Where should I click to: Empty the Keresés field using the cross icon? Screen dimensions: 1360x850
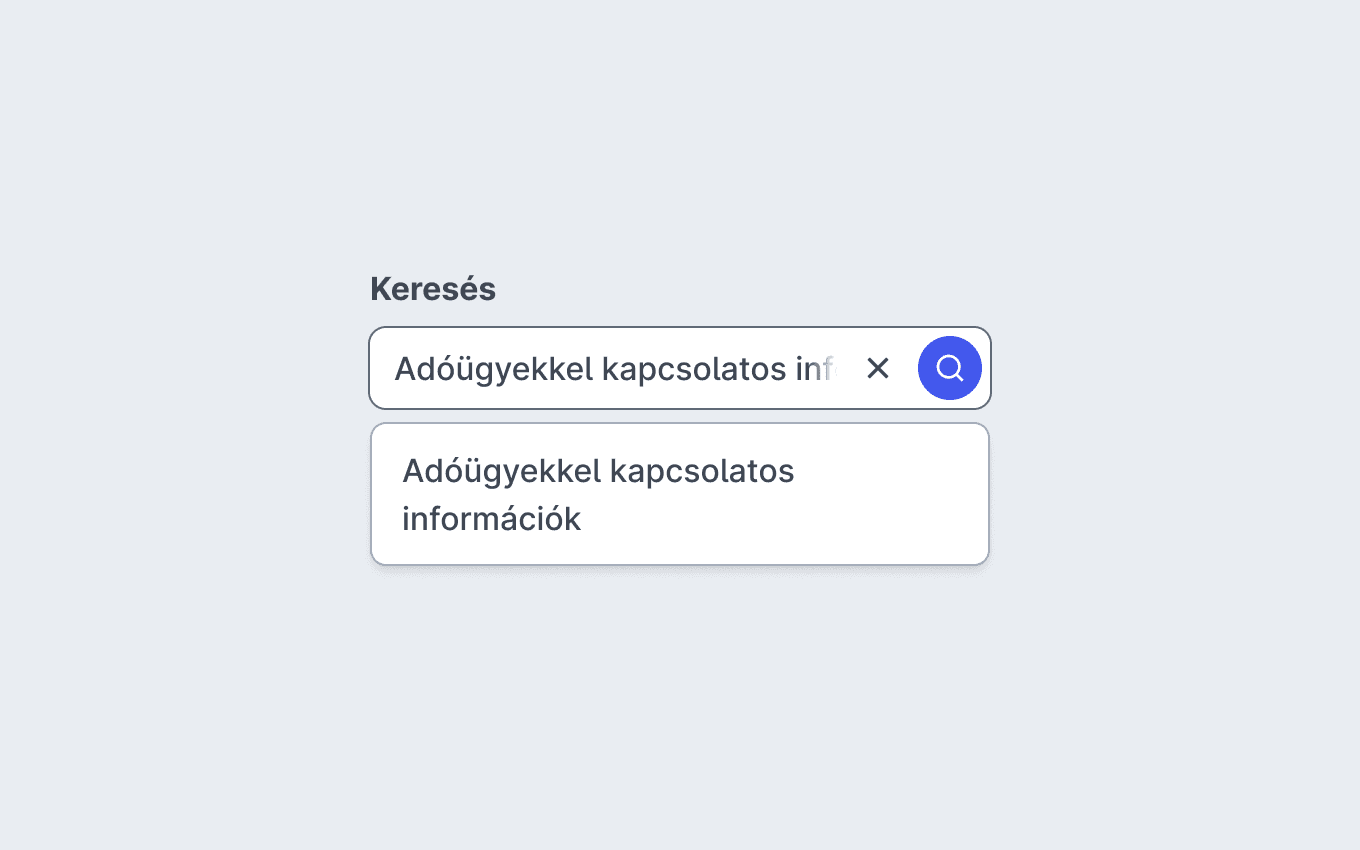point(878,368)
